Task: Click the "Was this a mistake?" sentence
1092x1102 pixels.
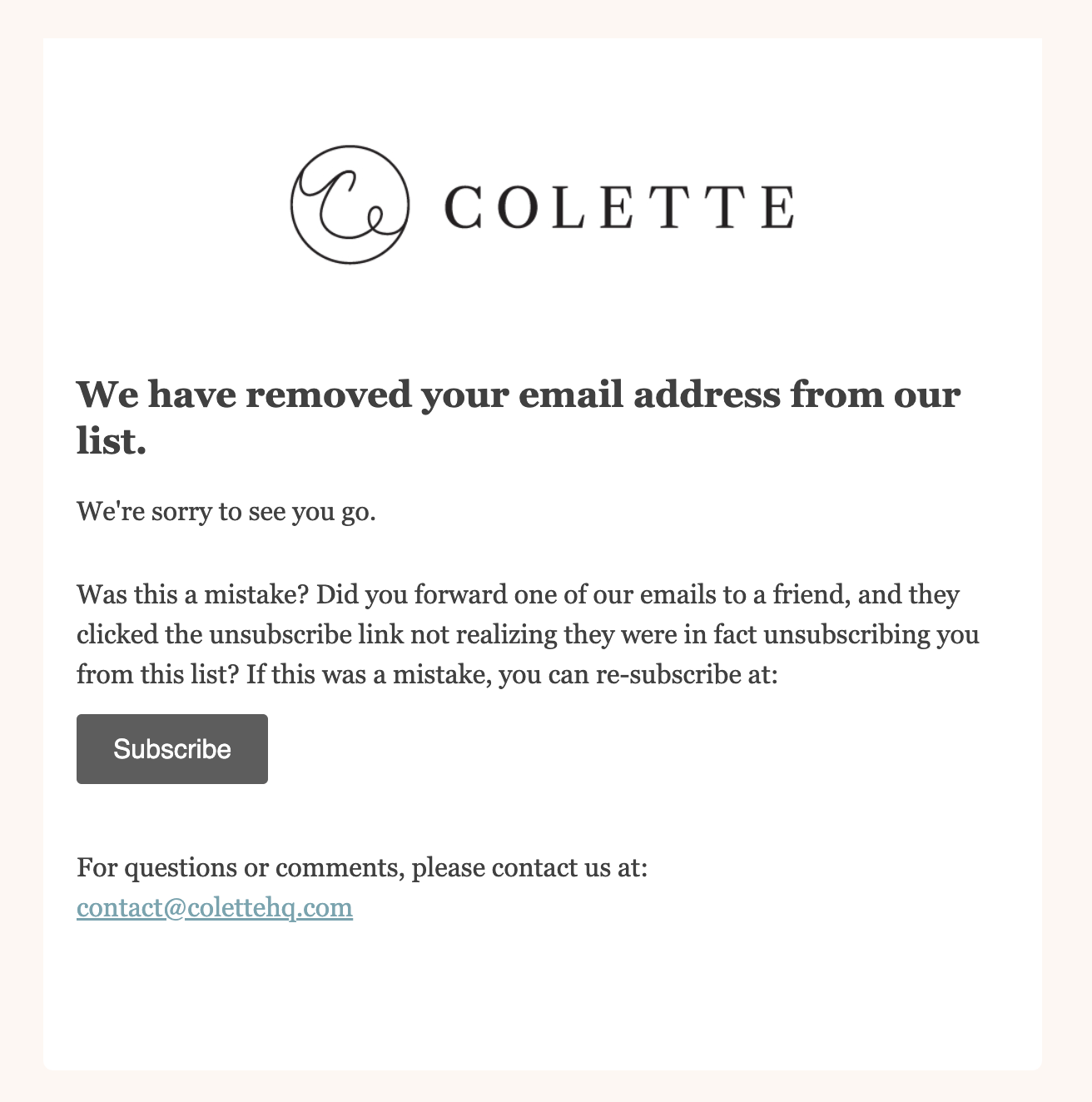Action: tap(193, 595)
